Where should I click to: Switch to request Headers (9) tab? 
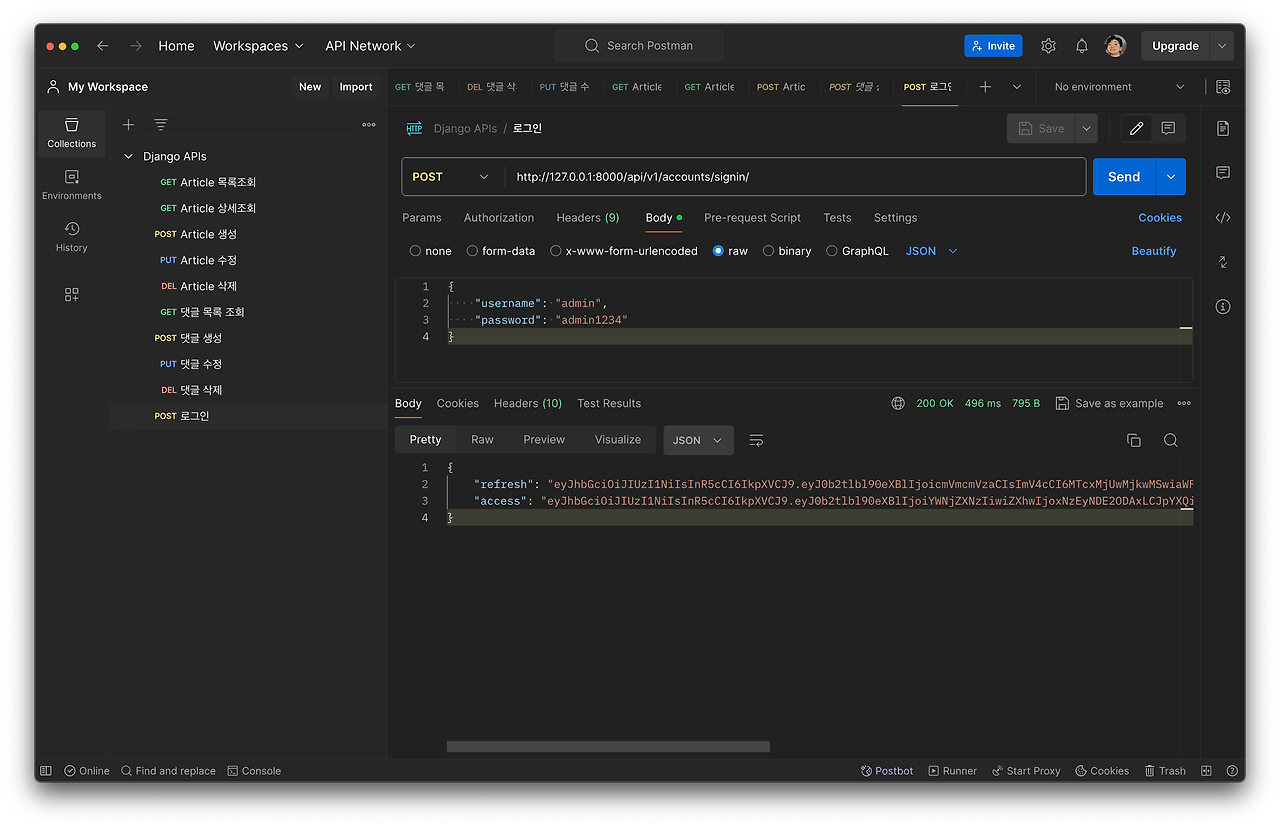pyautogui.click(x=588, y=218)
